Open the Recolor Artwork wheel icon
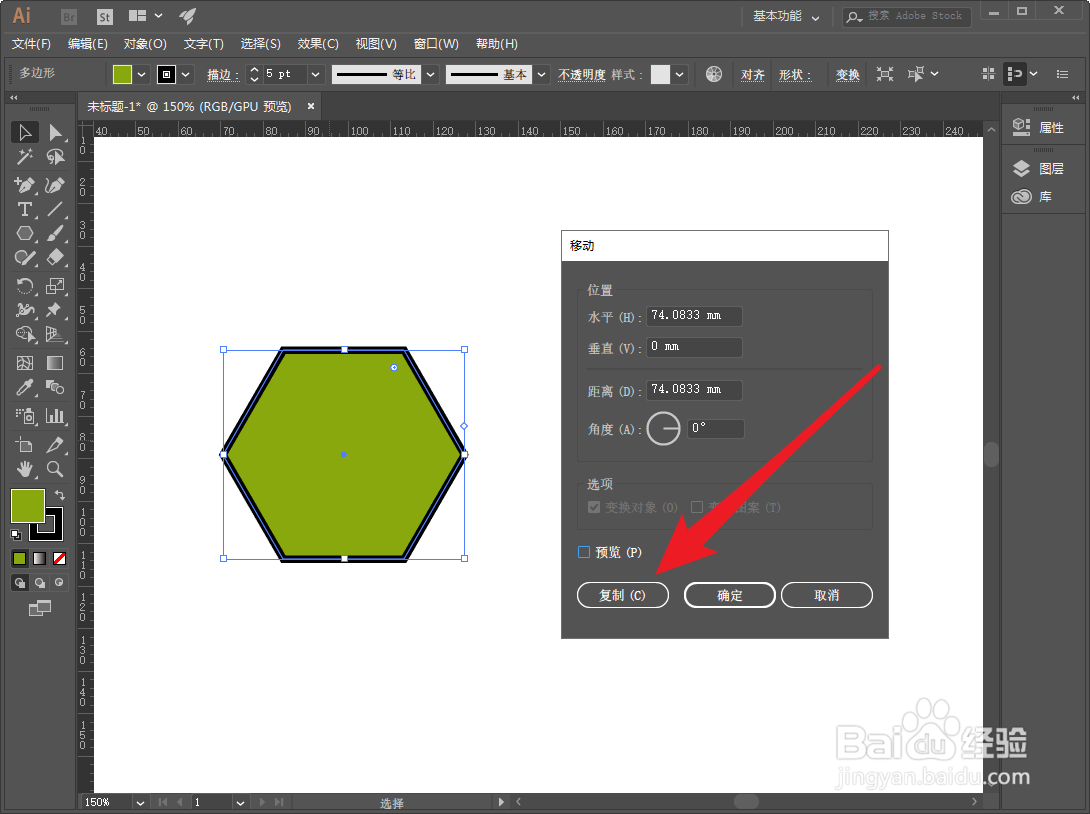 [714, 74]
